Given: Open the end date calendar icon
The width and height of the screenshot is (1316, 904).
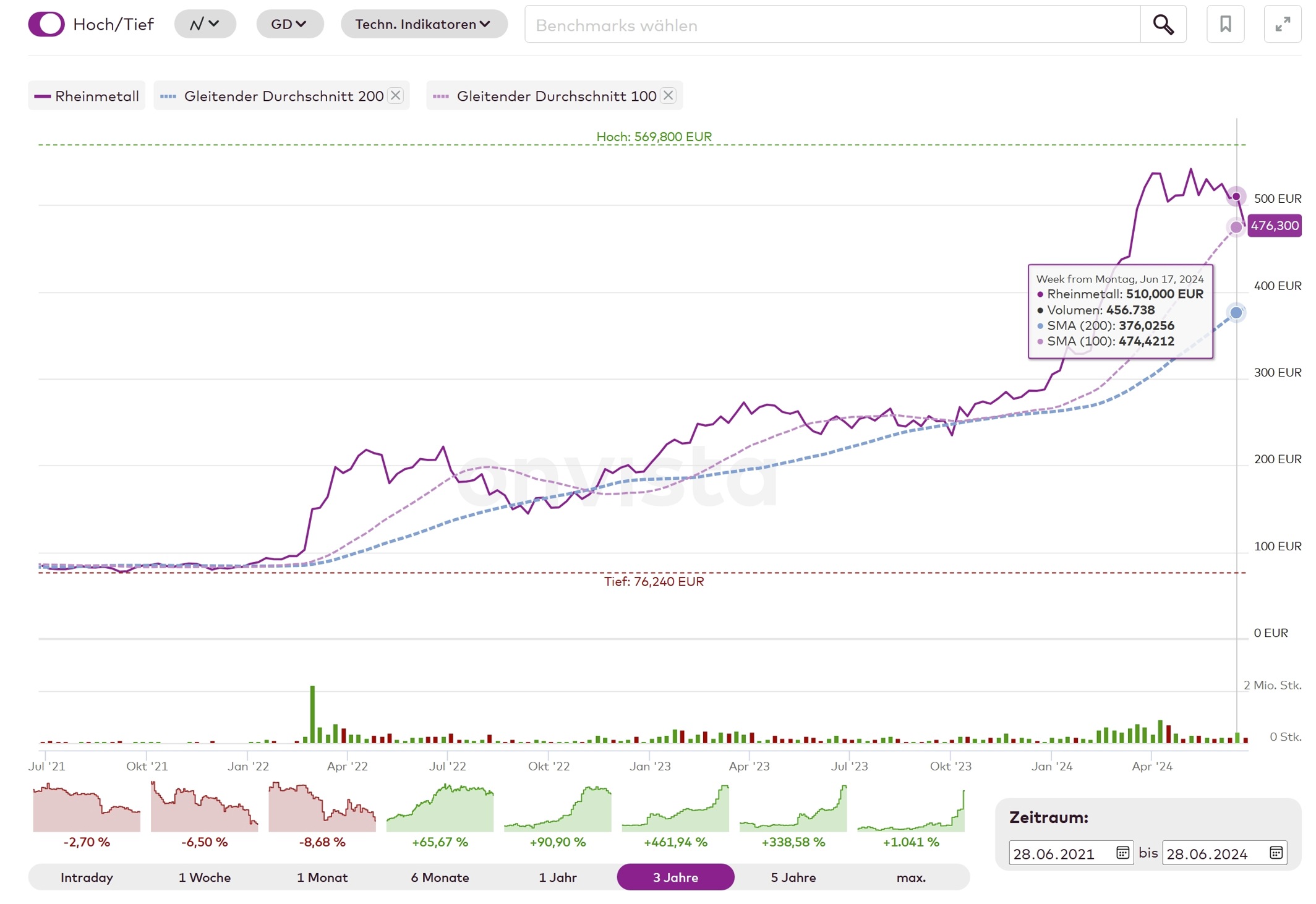Looking at the screenshot, I should point(1276,853).
